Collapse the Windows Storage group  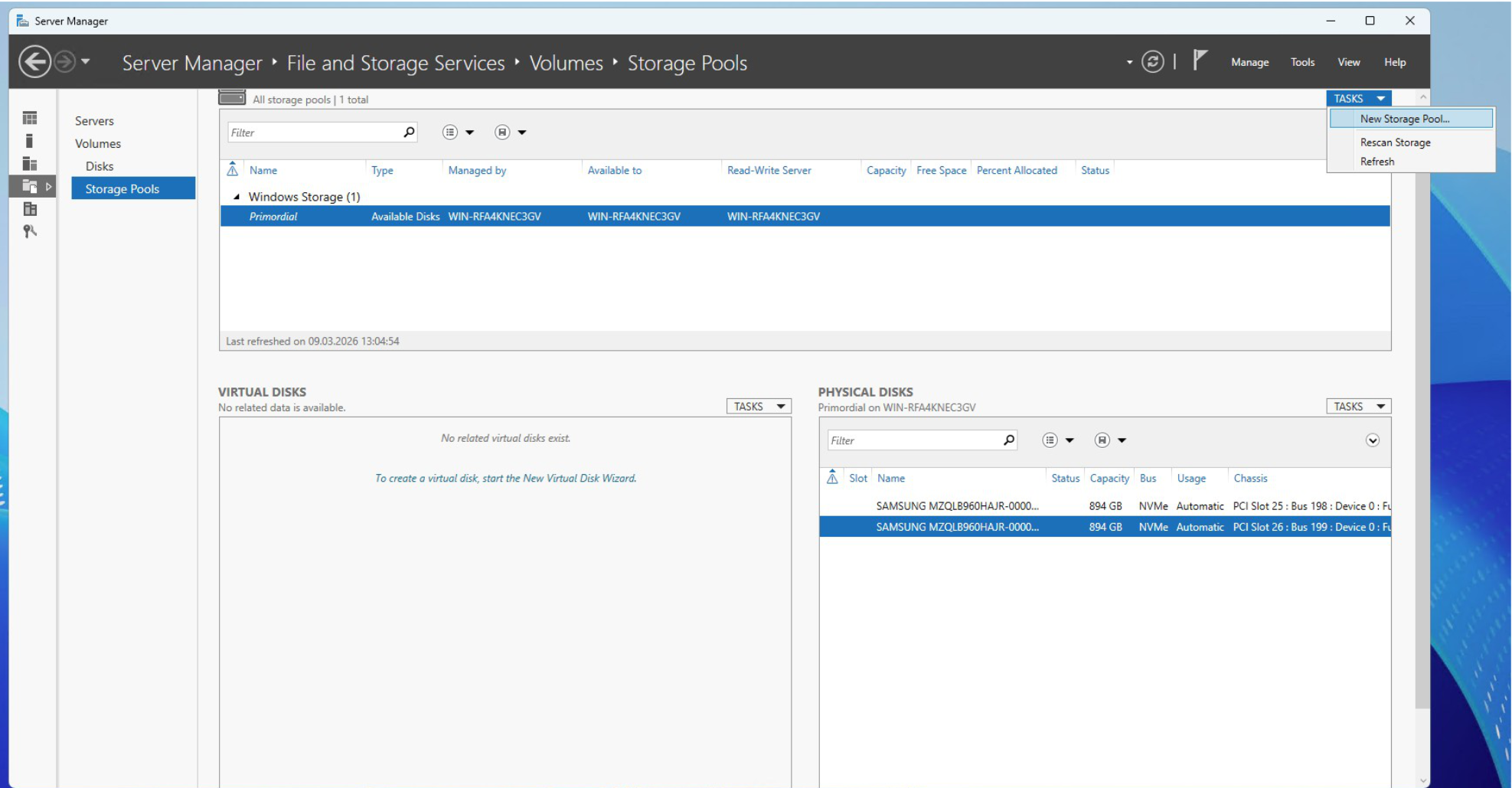(237, 197)
